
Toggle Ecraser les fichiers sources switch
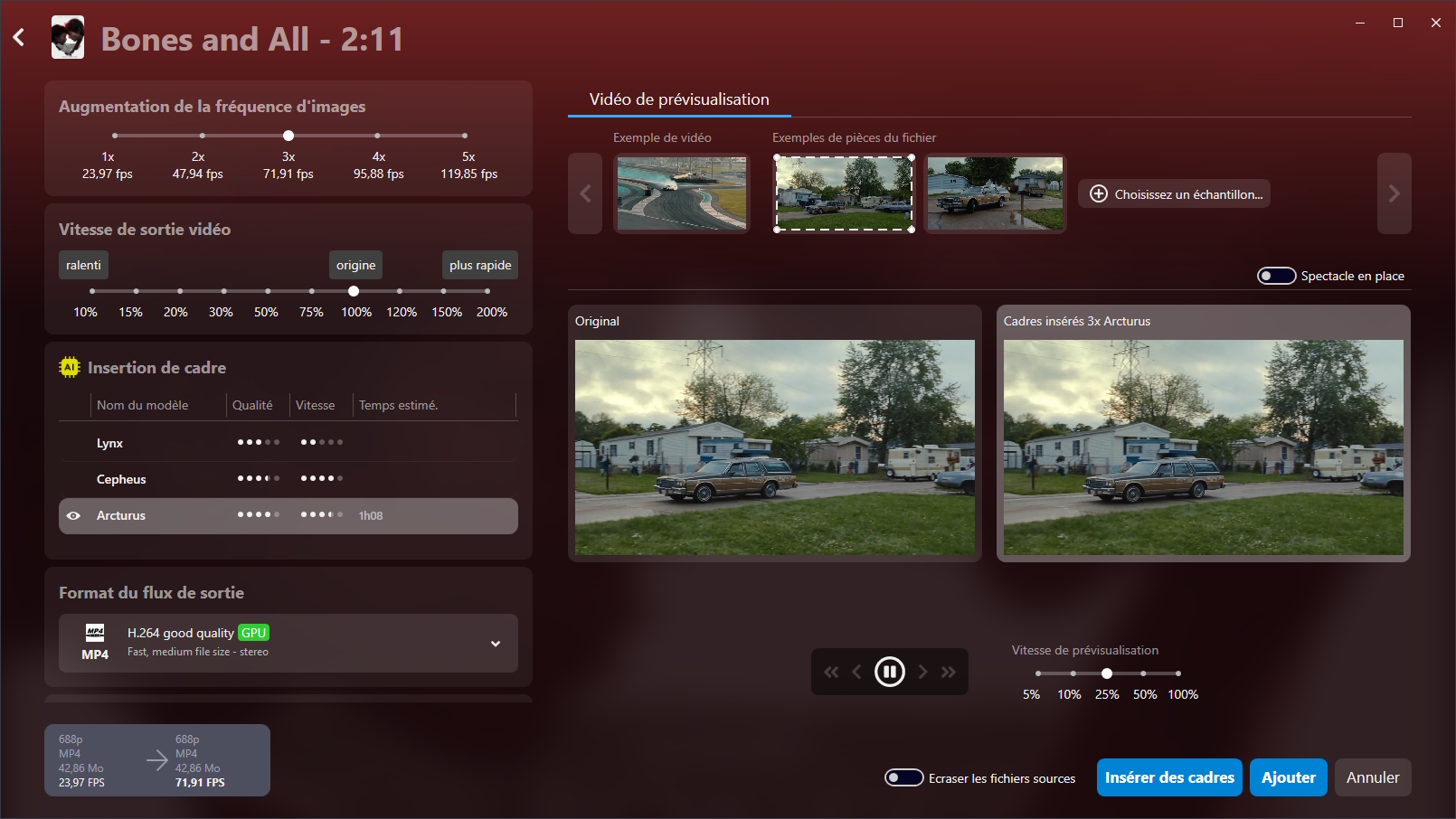tap(903, 777)
